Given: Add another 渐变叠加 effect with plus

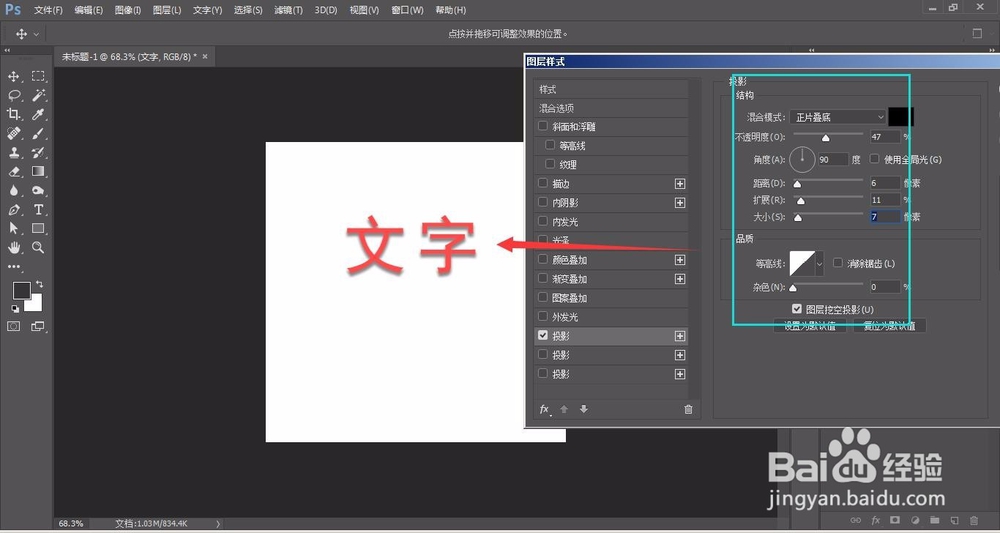Looking at the screenshot, I should click(x=680, y=279).
